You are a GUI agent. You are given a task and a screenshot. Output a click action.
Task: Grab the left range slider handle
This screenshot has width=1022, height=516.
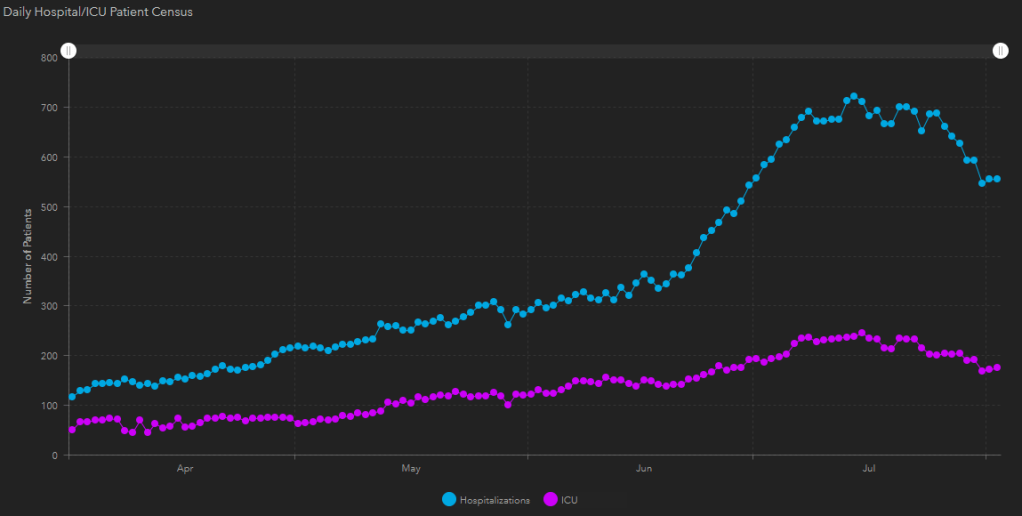(x=68, y=51)
